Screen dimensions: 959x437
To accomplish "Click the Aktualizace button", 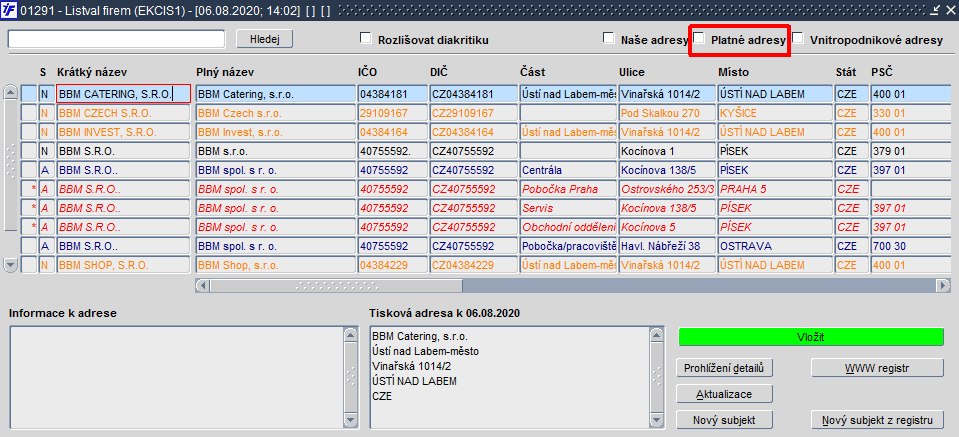I will pyautogui.click(x=725, y=394).
